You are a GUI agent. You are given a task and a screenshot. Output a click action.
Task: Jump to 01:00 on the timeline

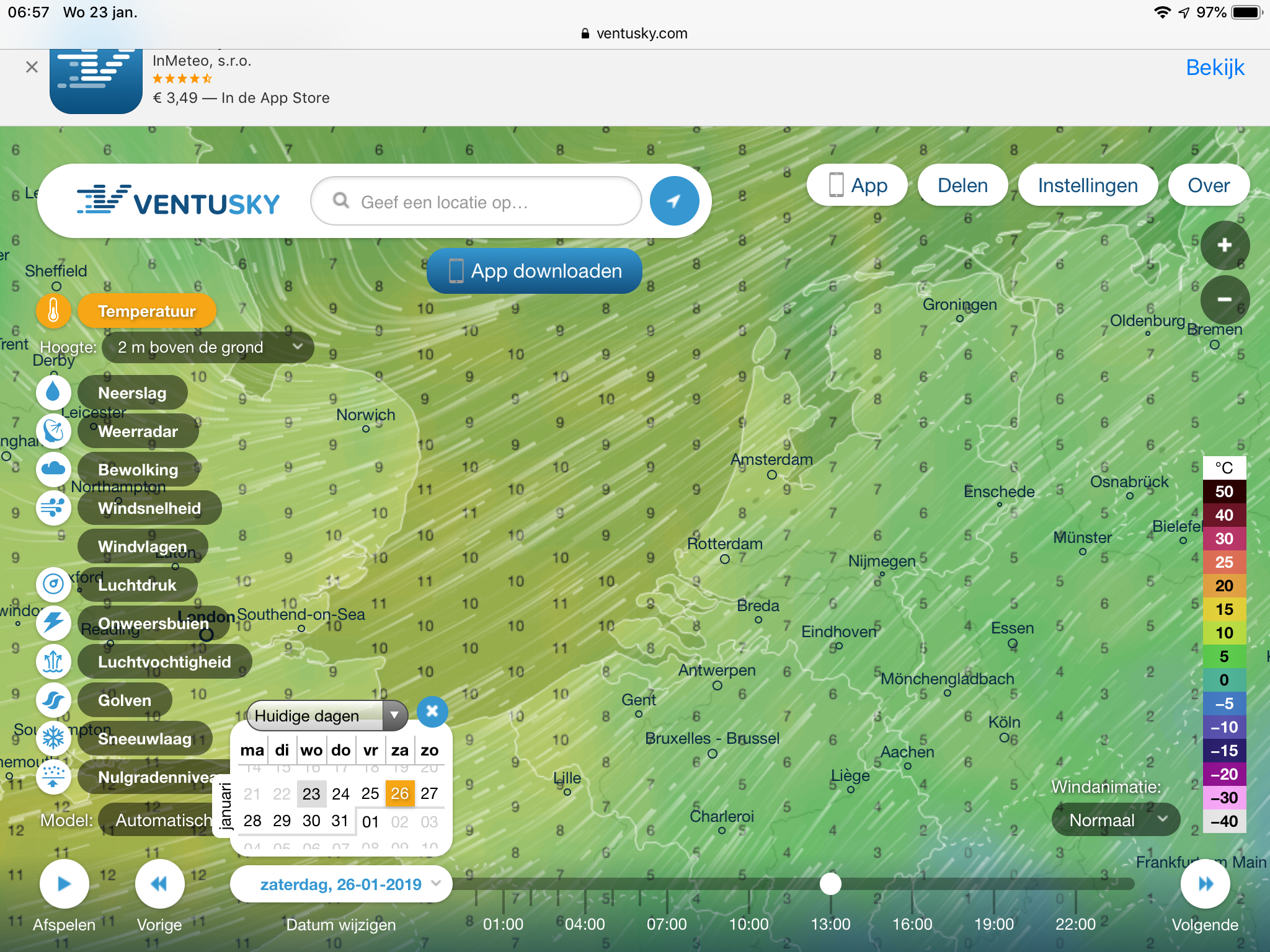coord(503,924)
